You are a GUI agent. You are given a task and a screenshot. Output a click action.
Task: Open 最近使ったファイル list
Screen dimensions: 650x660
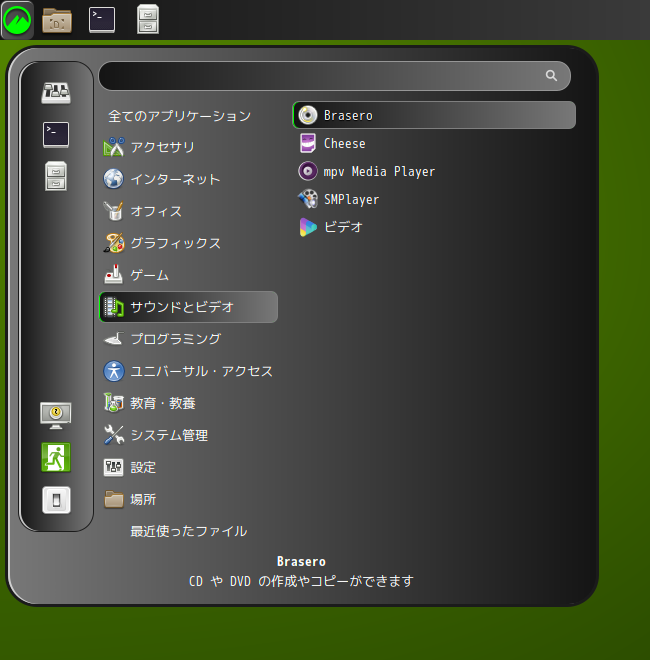click(x=189, y=532)
